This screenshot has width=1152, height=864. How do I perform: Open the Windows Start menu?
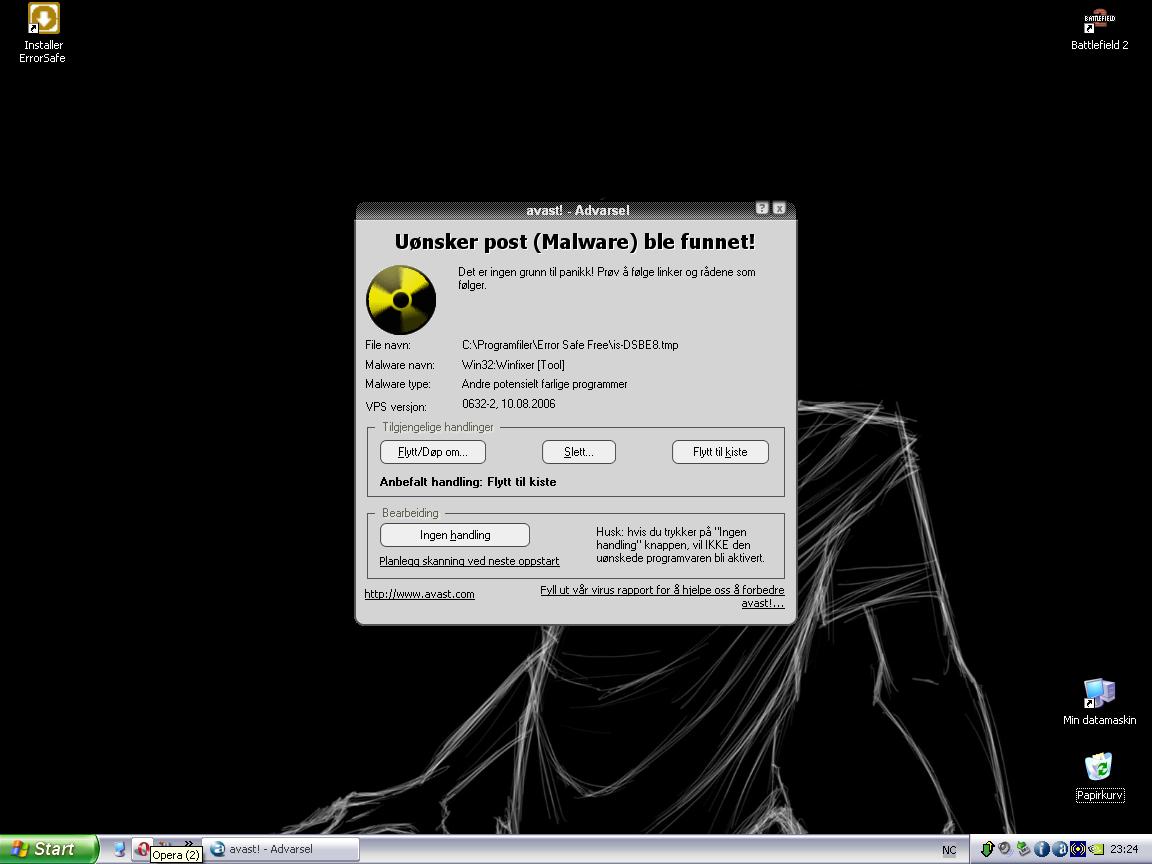48,849
